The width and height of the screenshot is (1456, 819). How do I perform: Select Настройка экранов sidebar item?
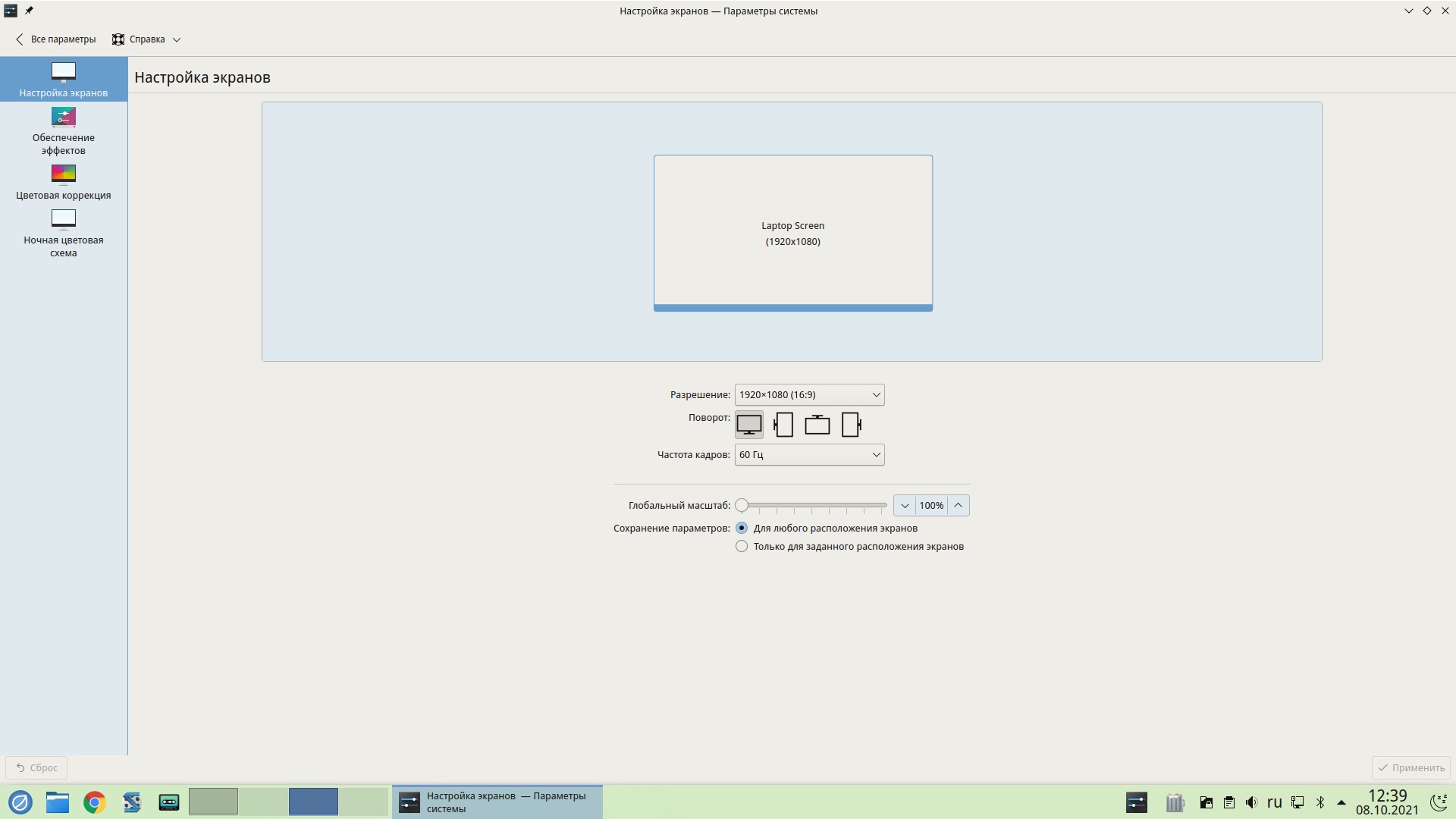tap(64, 80)
